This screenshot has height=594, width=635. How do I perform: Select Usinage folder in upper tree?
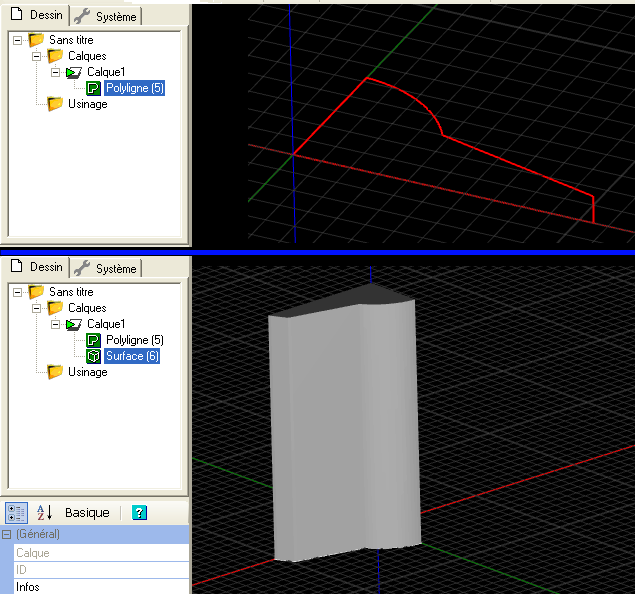point(87,104)
